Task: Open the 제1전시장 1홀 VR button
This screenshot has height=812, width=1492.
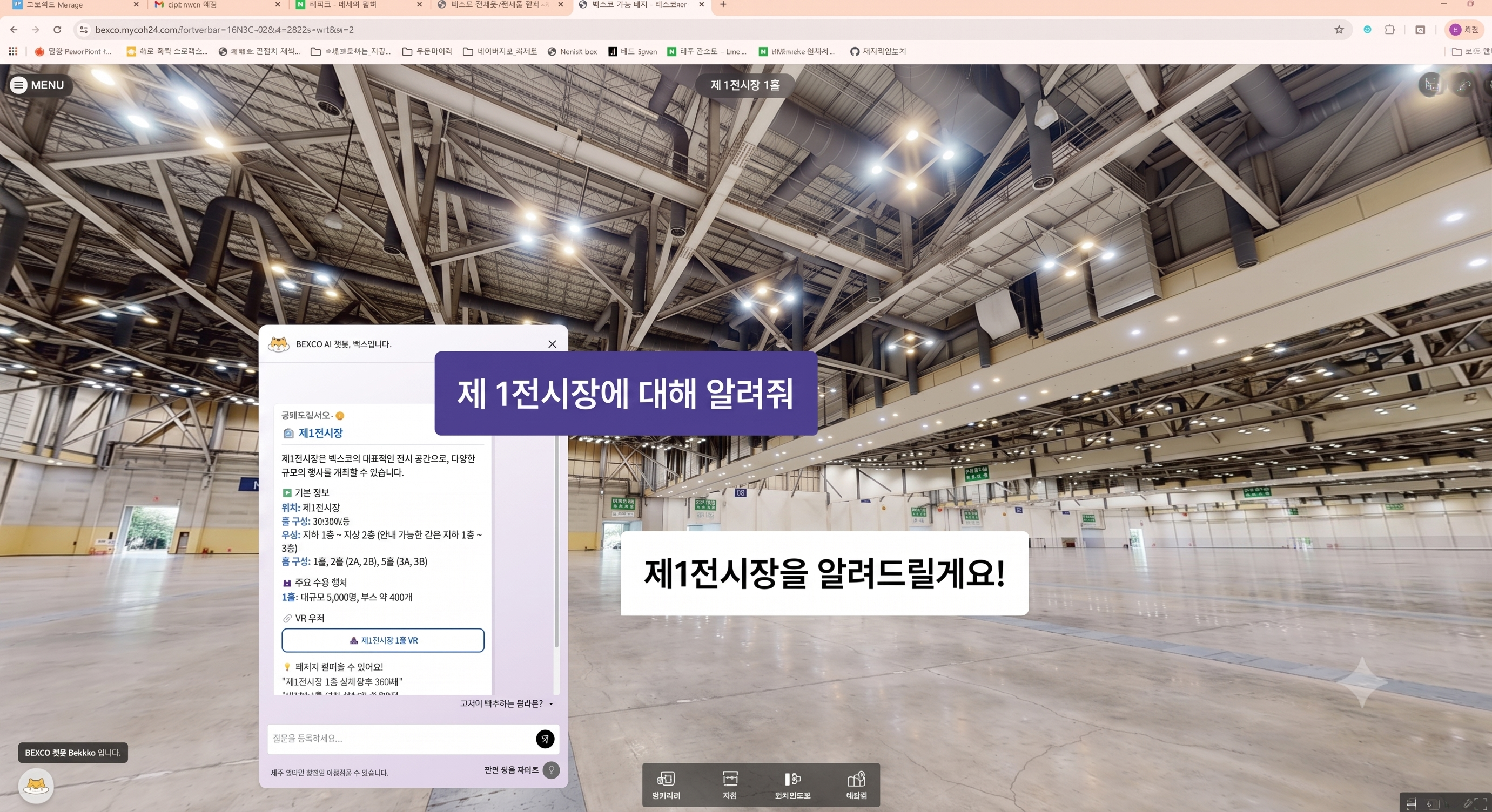Action: click(x=383, y=640)
